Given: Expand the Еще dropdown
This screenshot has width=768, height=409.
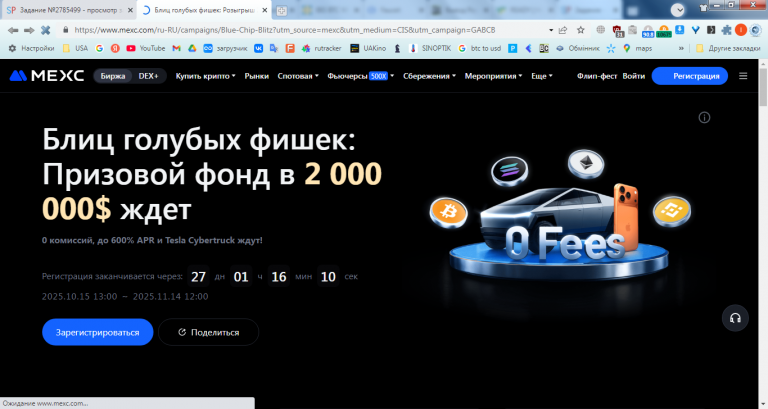Looking at the screenshot, I should click(x=542, y=76).
